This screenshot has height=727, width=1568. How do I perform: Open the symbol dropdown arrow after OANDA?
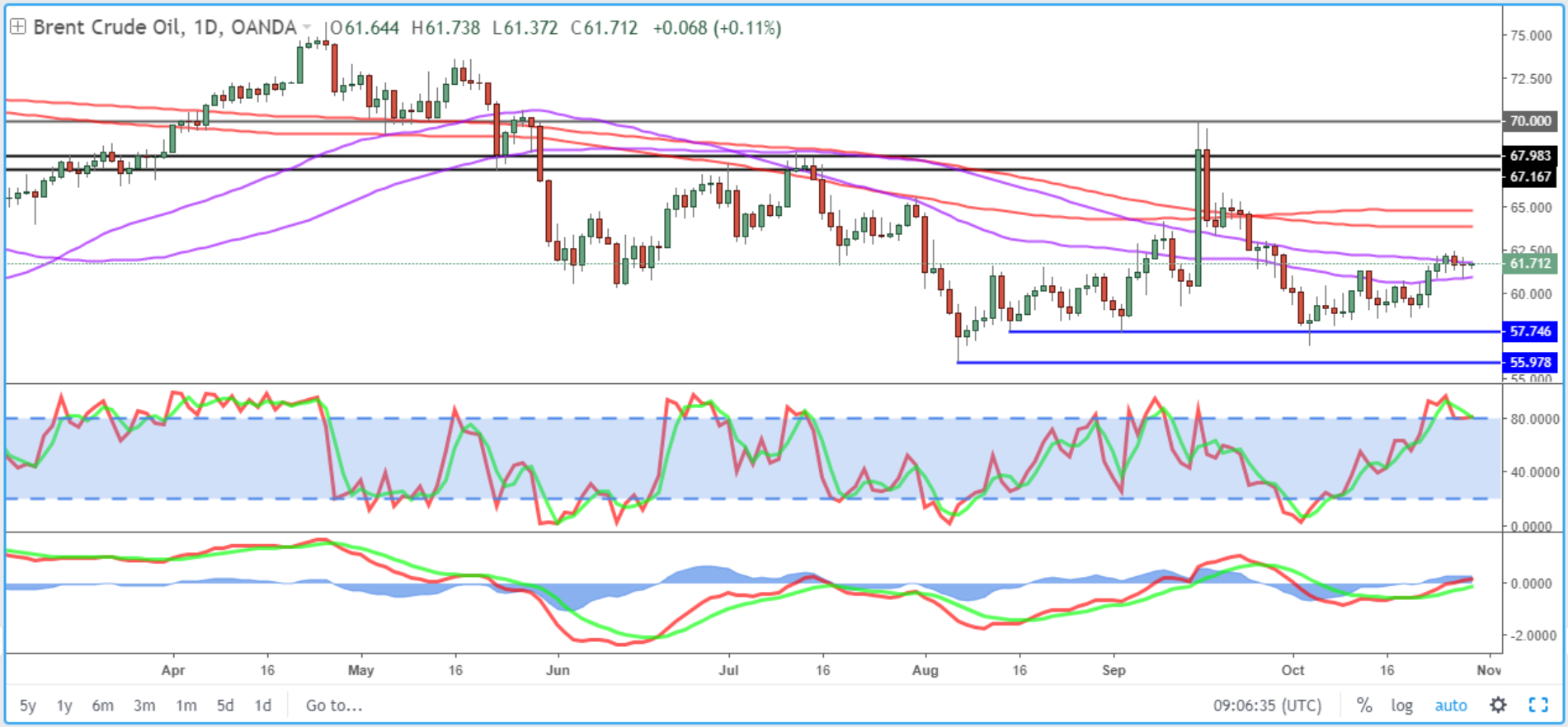(x=308, y=28)
